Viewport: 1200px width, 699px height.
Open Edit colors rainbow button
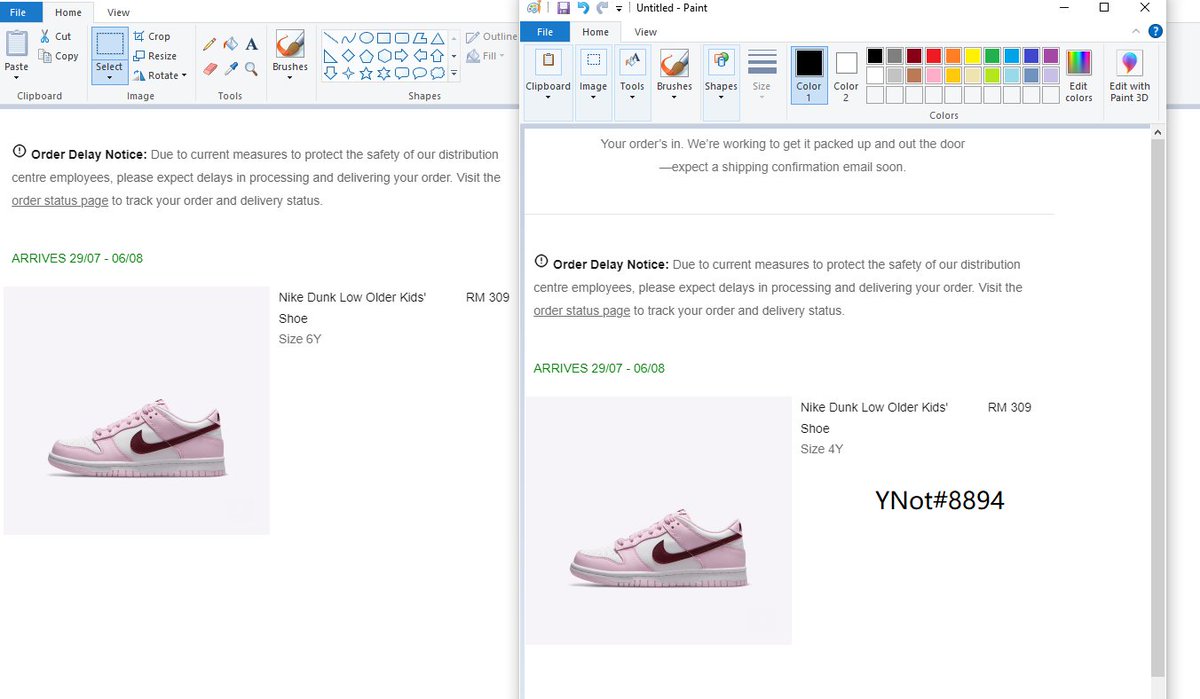point(1079,76)
